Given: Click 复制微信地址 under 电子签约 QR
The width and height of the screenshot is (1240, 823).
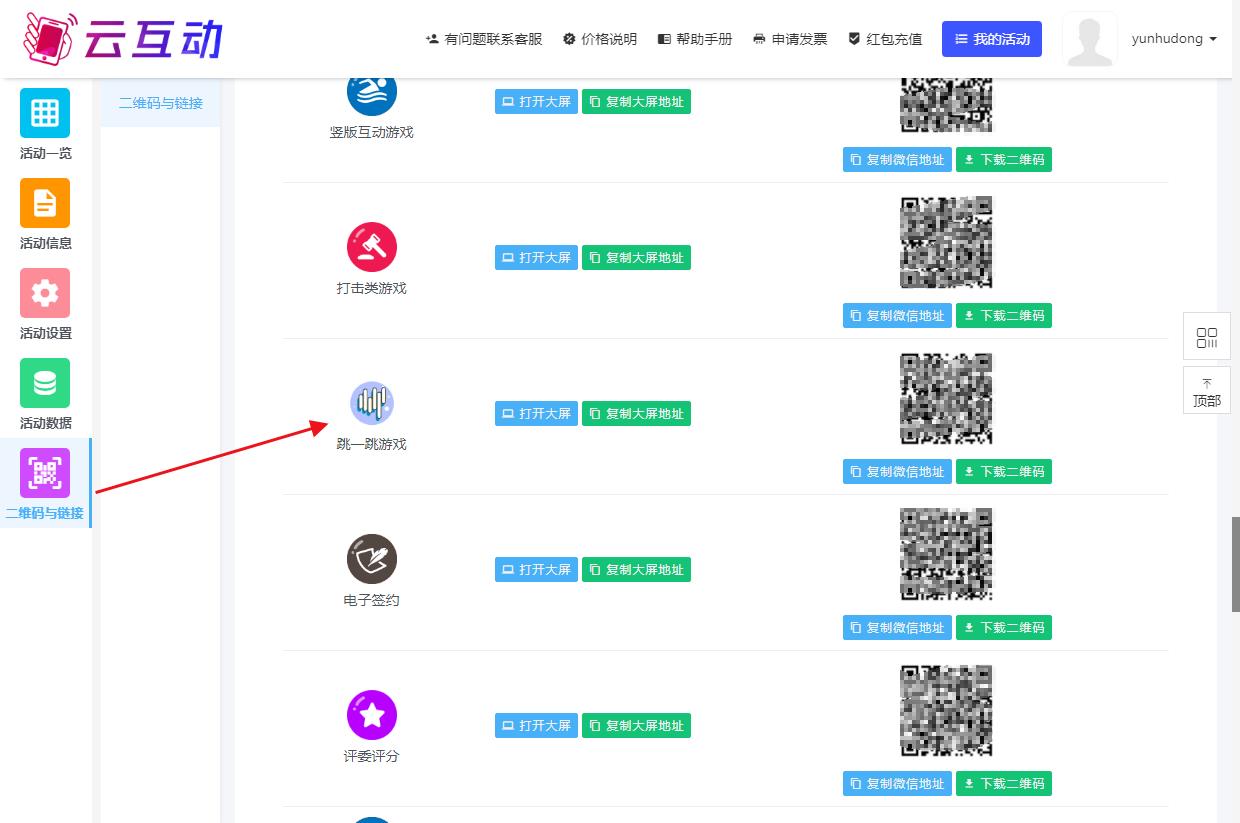Looking at the screenshot, I should click(x=897, y=628).
